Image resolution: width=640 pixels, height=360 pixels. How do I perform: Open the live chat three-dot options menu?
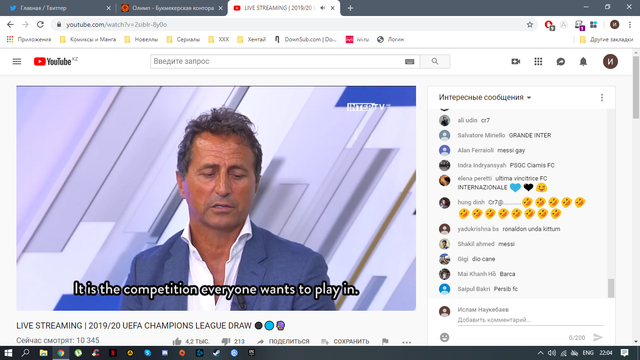[602, 98]
